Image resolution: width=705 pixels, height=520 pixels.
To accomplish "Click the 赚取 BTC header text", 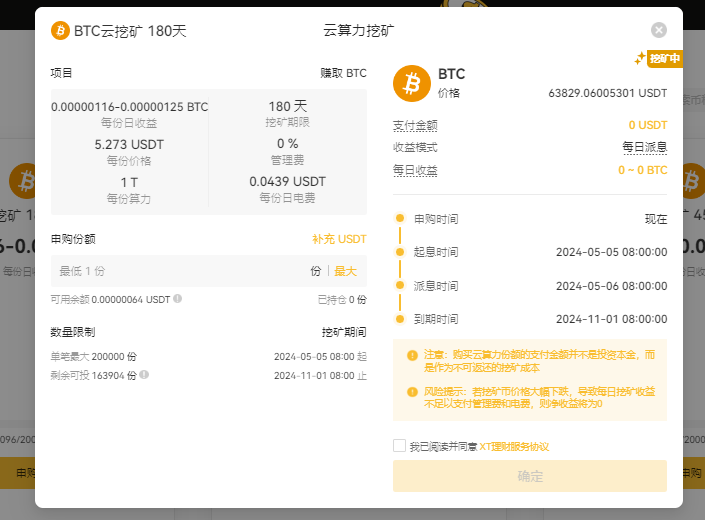I will click(344, 73).
